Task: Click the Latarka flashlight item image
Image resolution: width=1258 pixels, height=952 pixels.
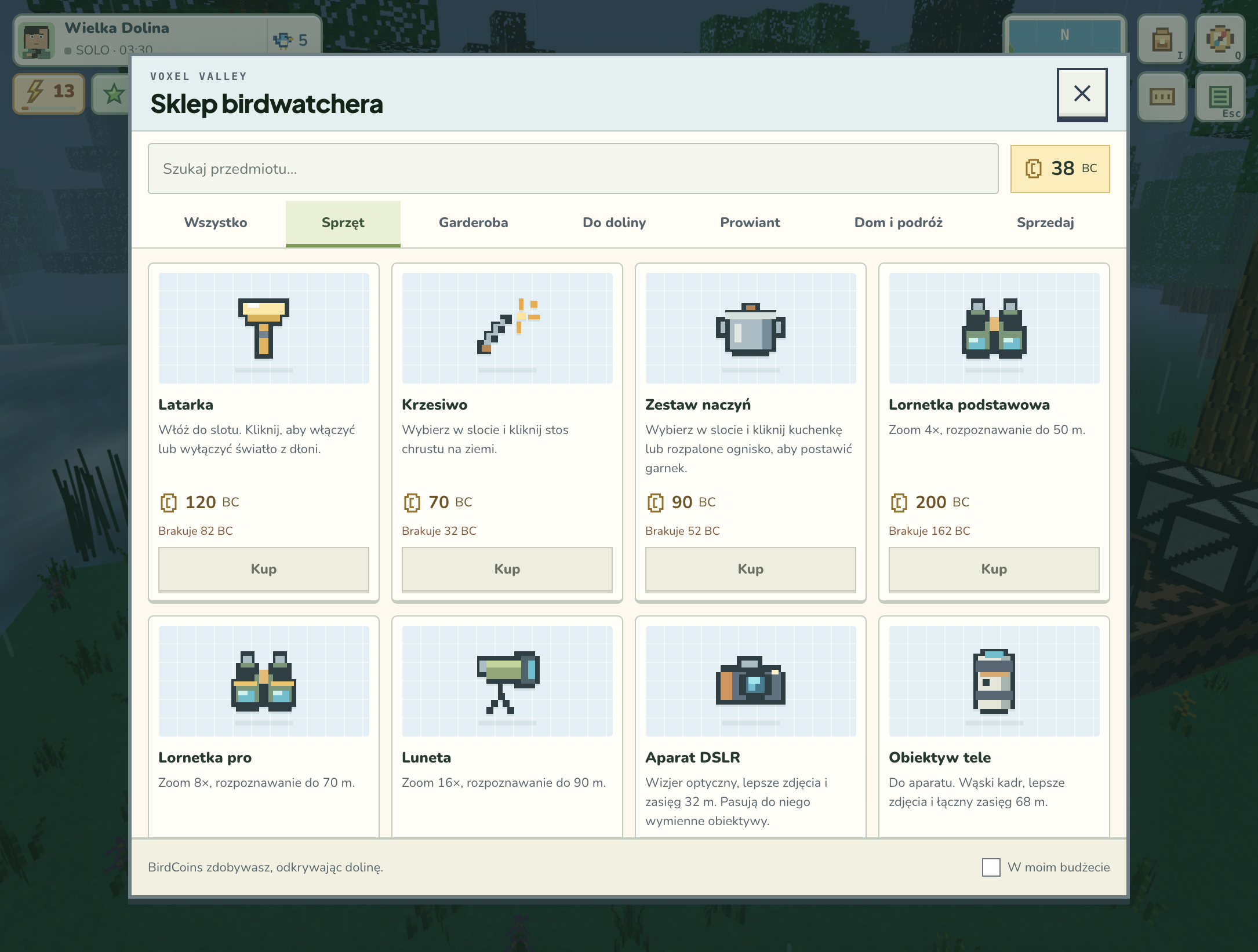Action: (x=264, y=328)
